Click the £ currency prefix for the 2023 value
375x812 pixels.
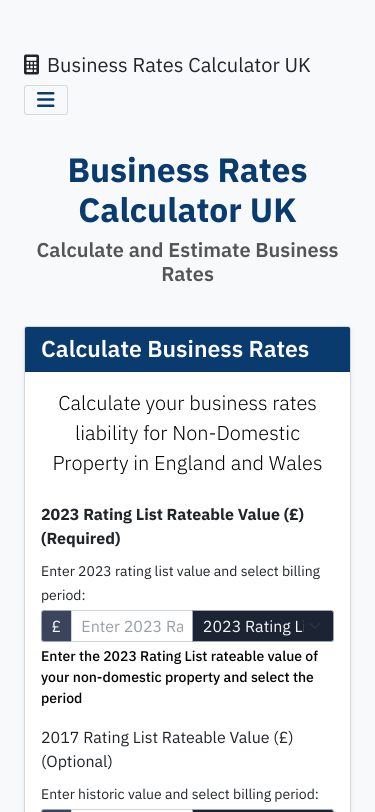(56, 626)
